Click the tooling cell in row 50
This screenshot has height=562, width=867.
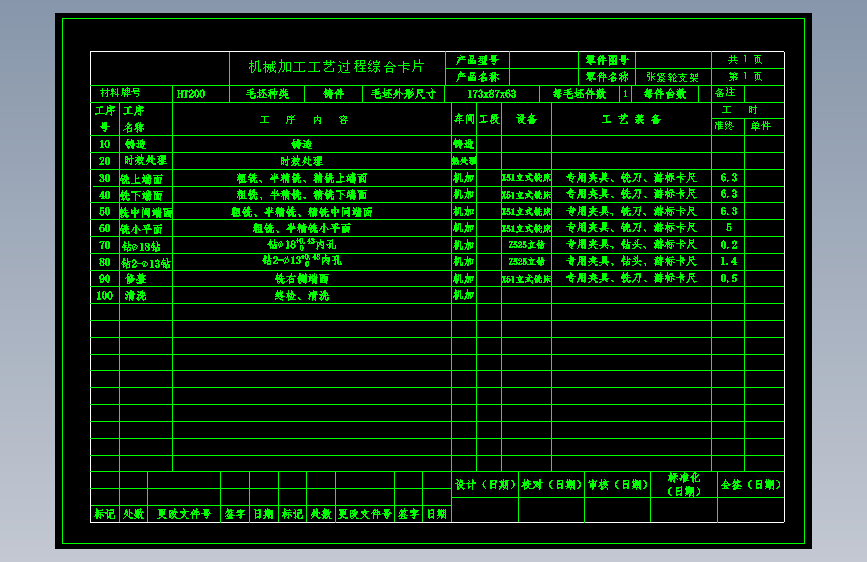[631, 211]
